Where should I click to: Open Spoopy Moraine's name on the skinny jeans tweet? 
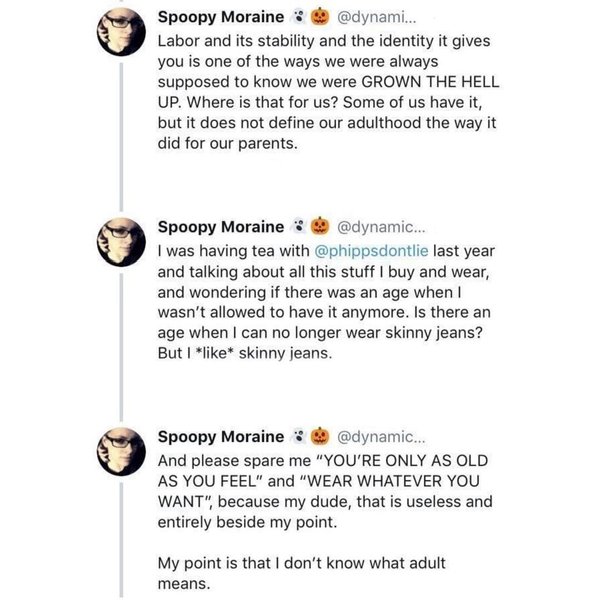[221, 228]
